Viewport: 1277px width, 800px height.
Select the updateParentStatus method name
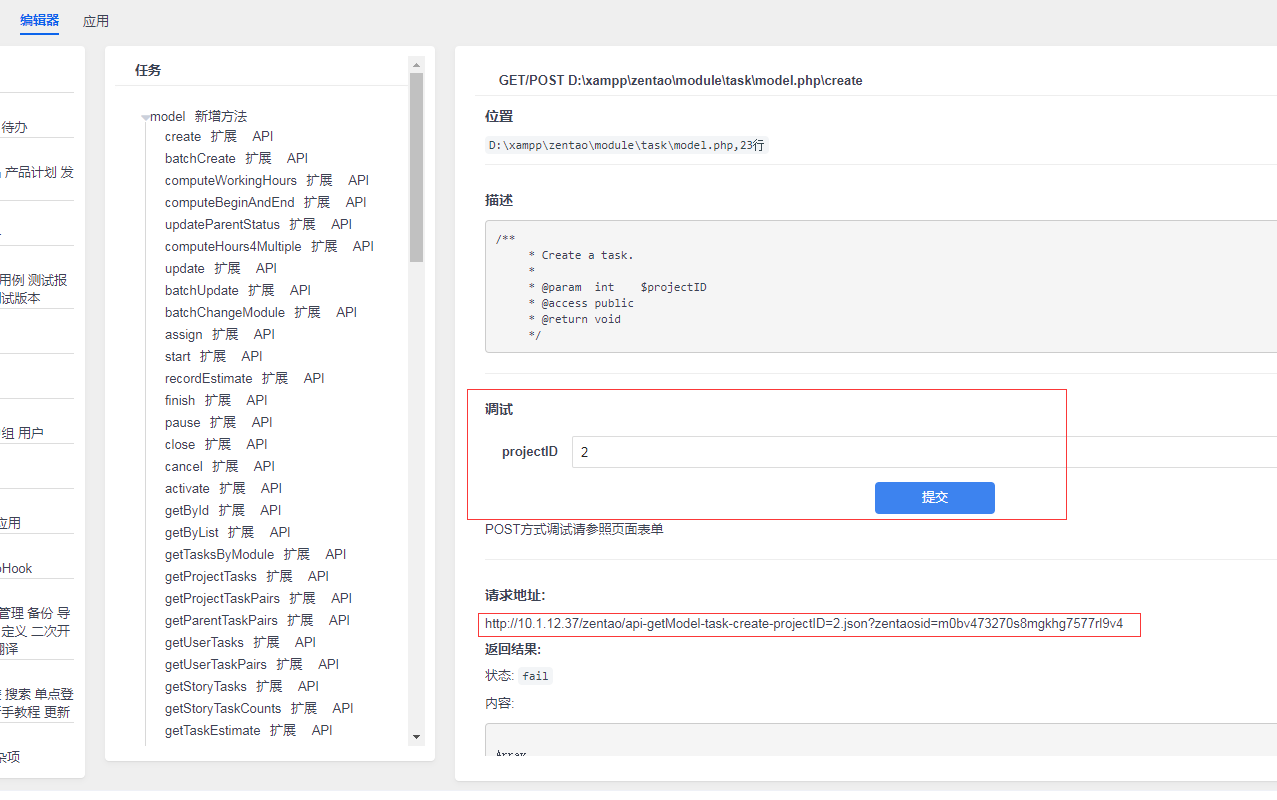(222, 224)
